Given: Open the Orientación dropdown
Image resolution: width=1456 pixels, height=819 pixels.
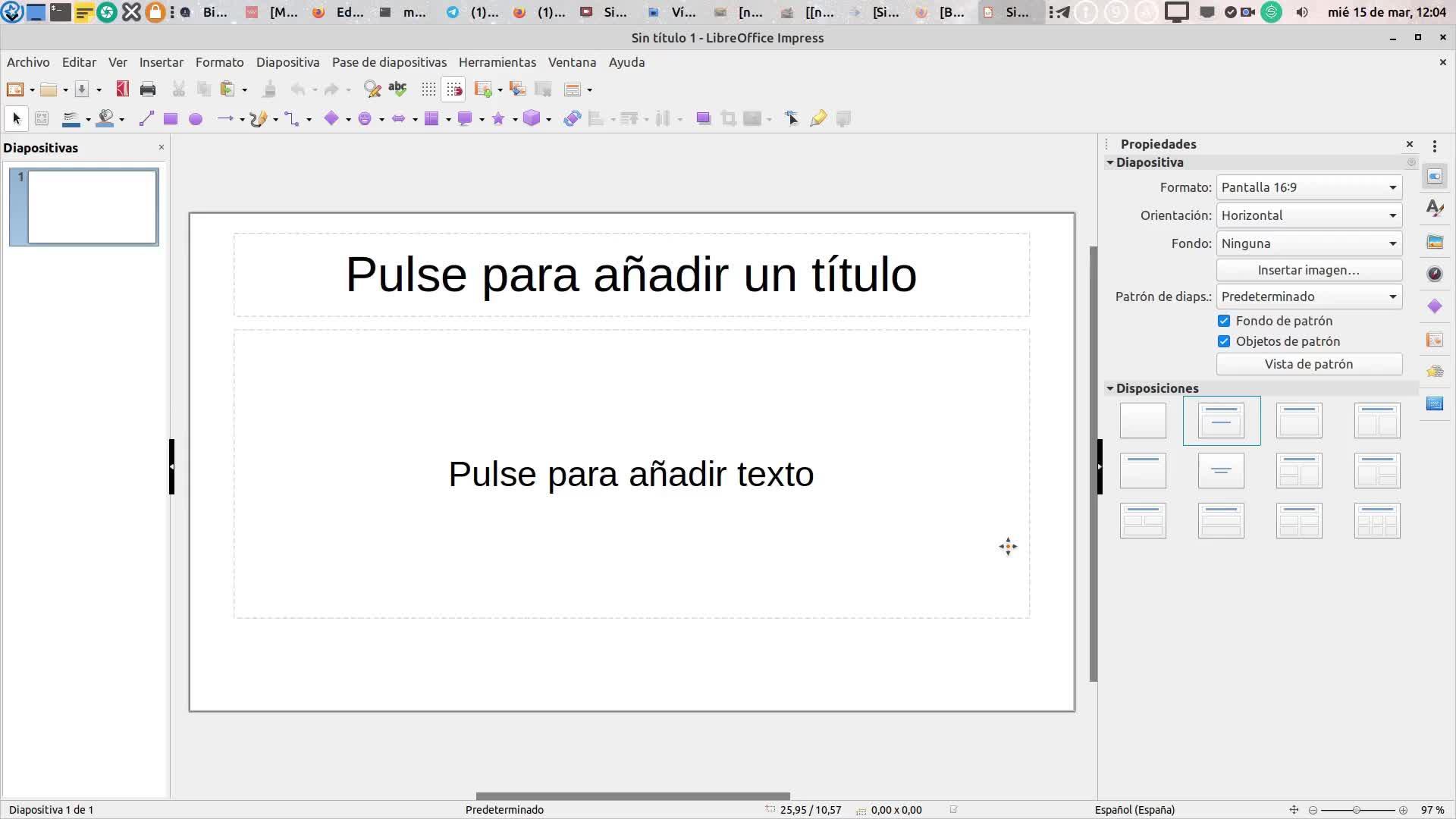Looking at the screenshot, I should 1309,215.
